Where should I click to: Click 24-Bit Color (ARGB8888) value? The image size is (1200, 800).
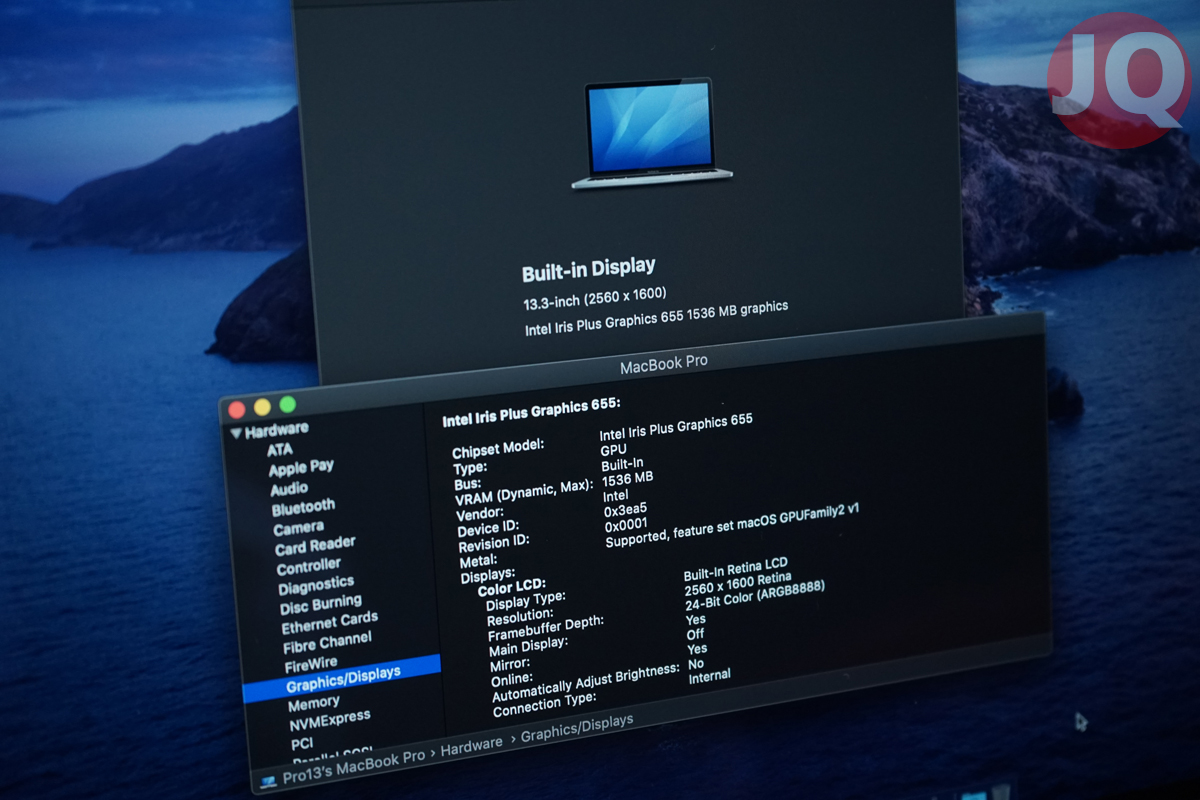755,596
